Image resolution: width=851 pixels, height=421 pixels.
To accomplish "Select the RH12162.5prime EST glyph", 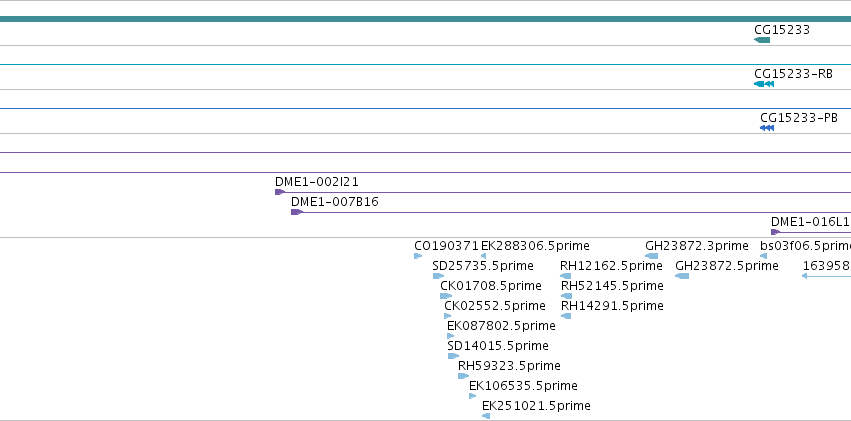I will click(566, 276).
